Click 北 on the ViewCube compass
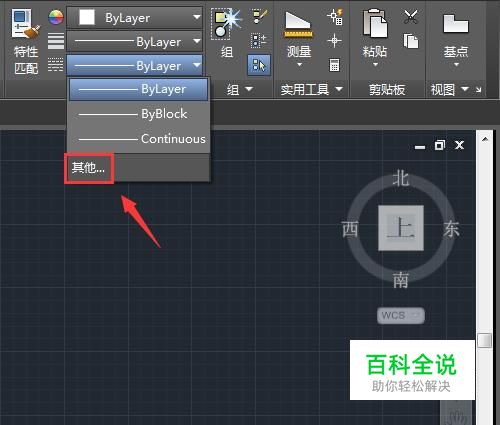 [x=401, y=178]
